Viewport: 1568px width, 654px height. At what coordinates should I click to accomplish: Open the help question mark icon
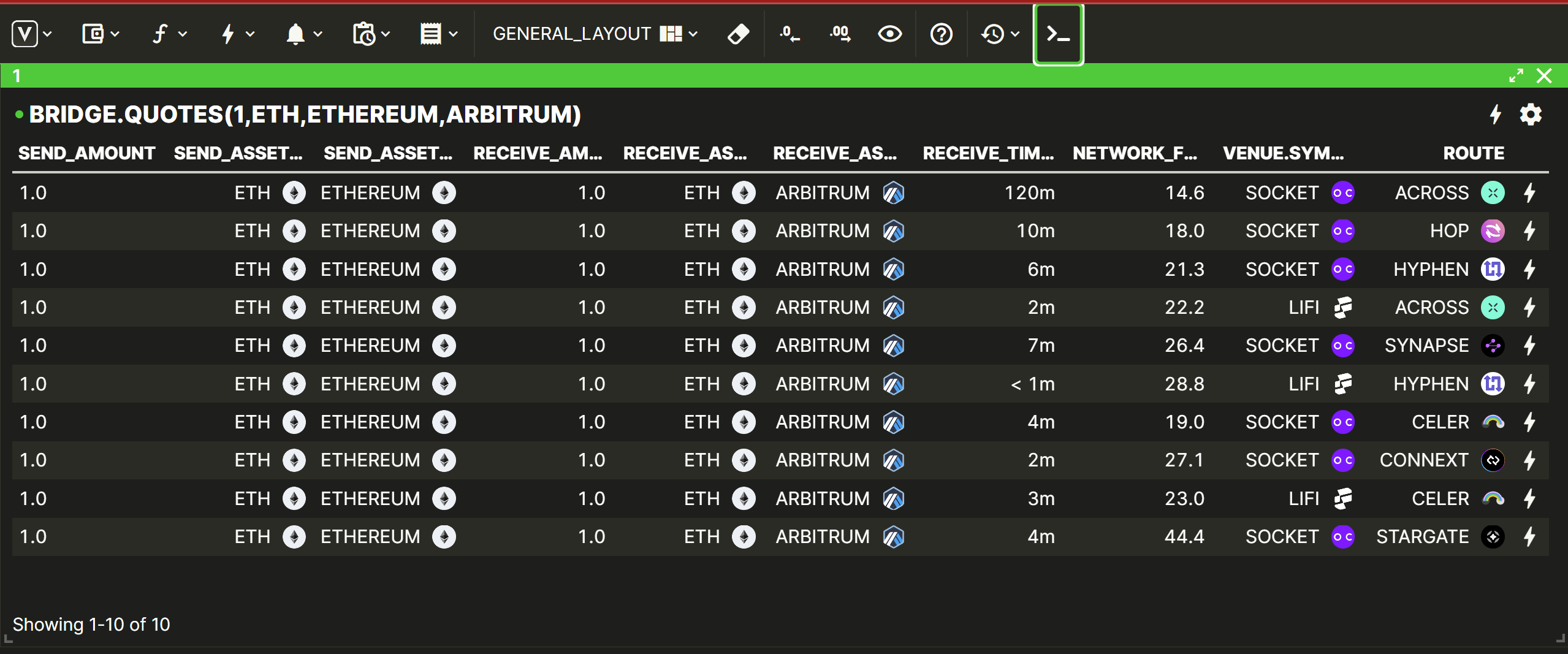coord(941,34)
